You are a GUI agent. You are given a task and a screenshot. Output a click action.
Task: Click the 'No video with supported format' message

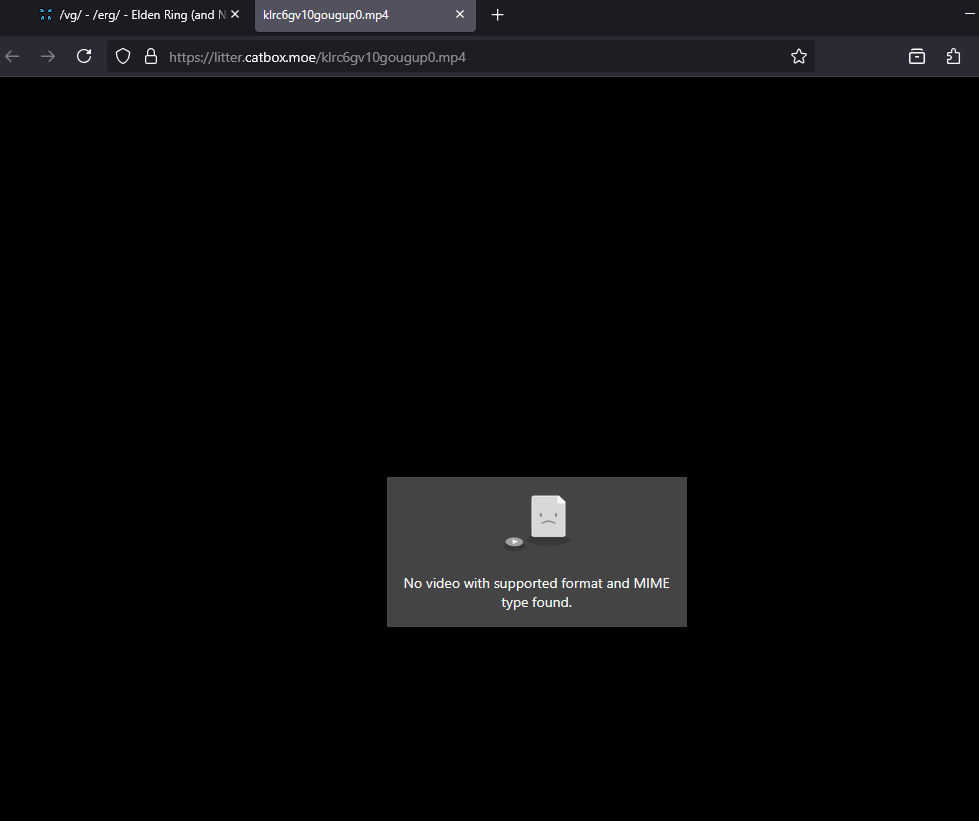tap(536, 592)
